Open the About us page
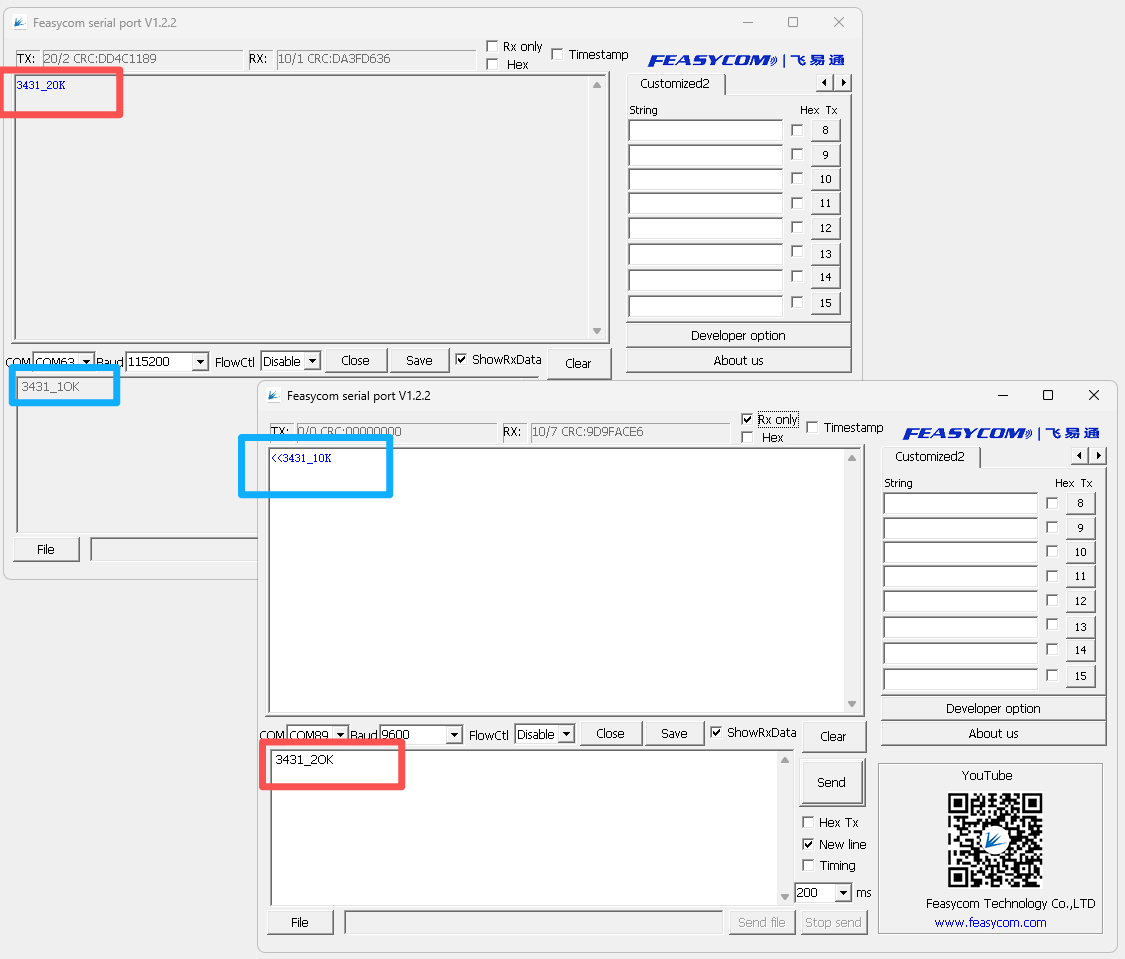Viewport: 1125px width, 959px height. (992, 732)
